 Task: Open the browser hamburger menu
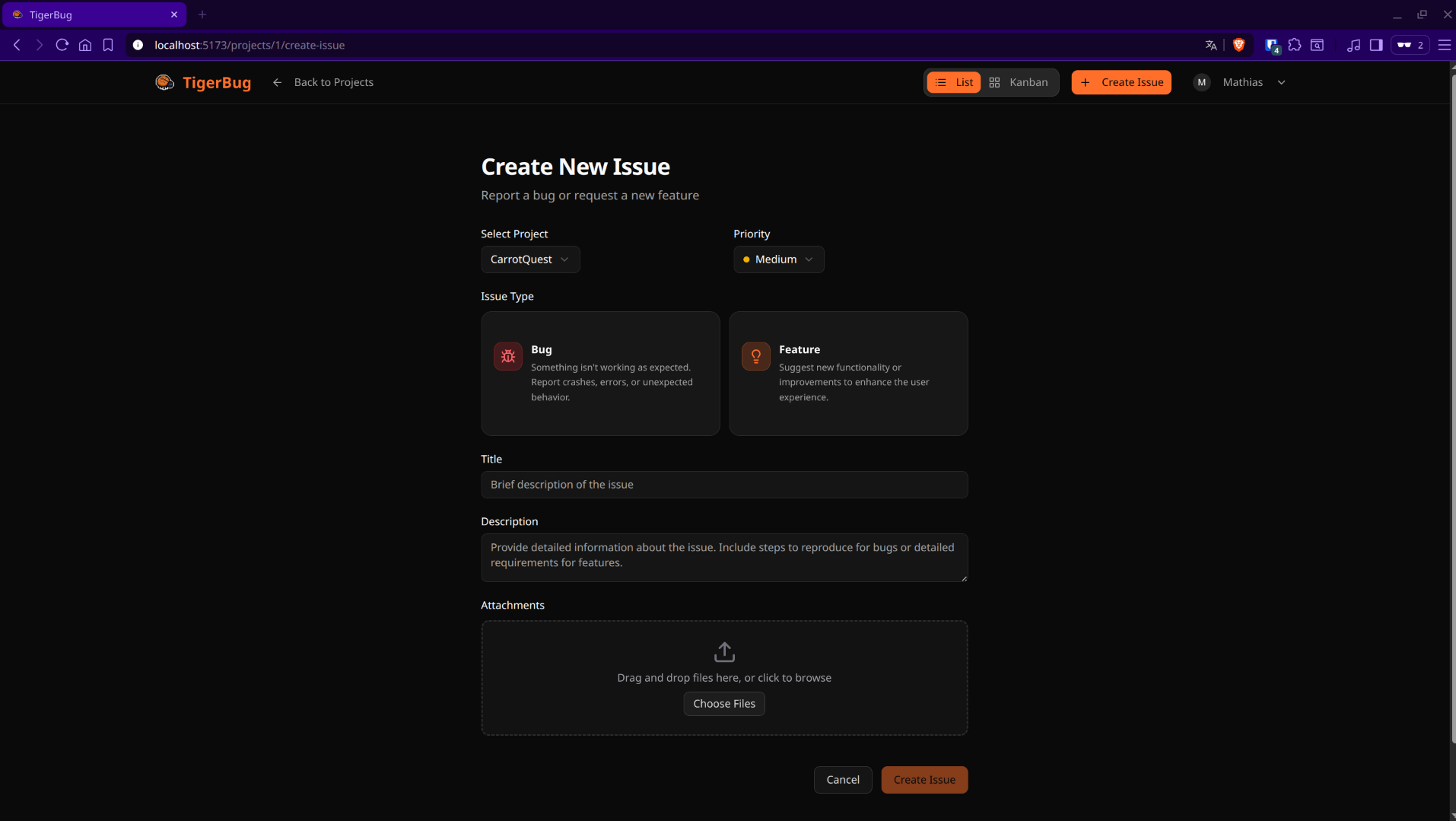(x=1445, y=45)
